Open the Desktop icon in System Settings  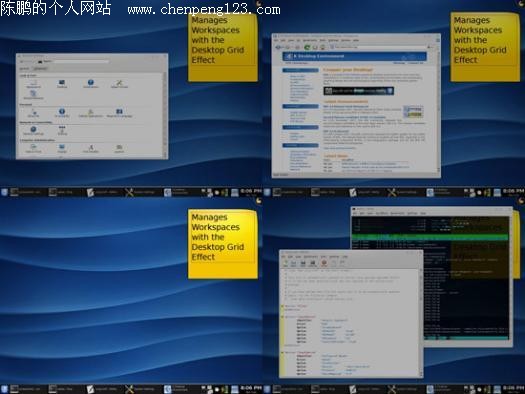tap(62, 84)
